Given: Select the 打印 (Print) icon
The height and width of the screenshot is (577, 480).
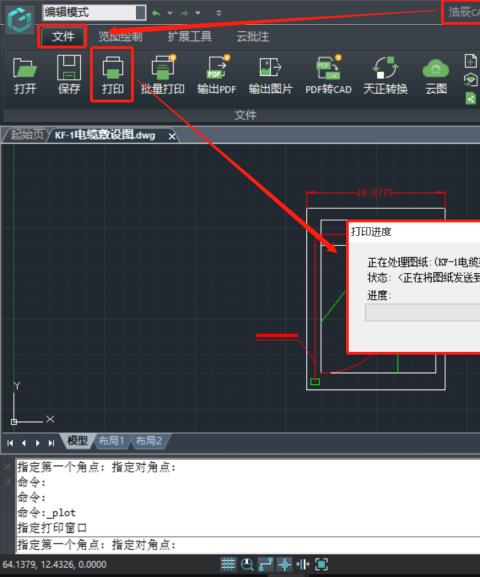Looking at the screenshot, I should (x=113, y=75).
